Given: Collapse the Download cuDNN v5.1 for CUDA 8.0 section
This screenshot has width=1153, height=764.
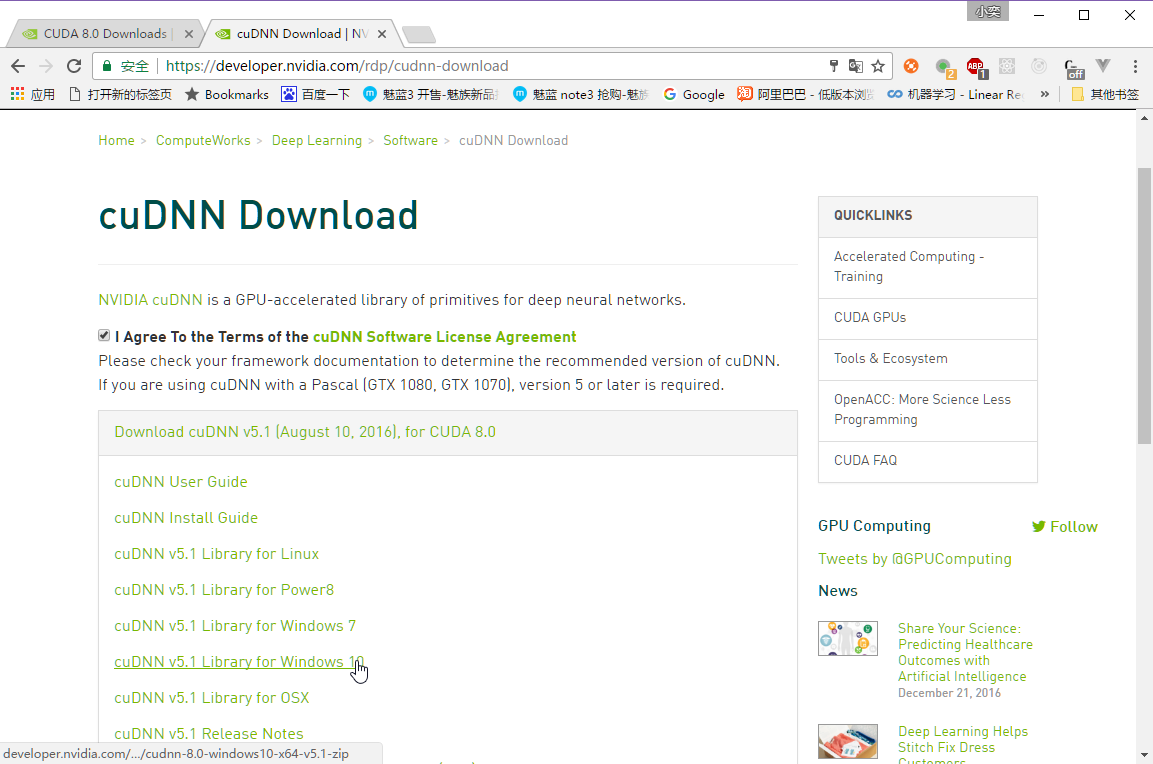Looking at the screenshot, I should point(304,432).
